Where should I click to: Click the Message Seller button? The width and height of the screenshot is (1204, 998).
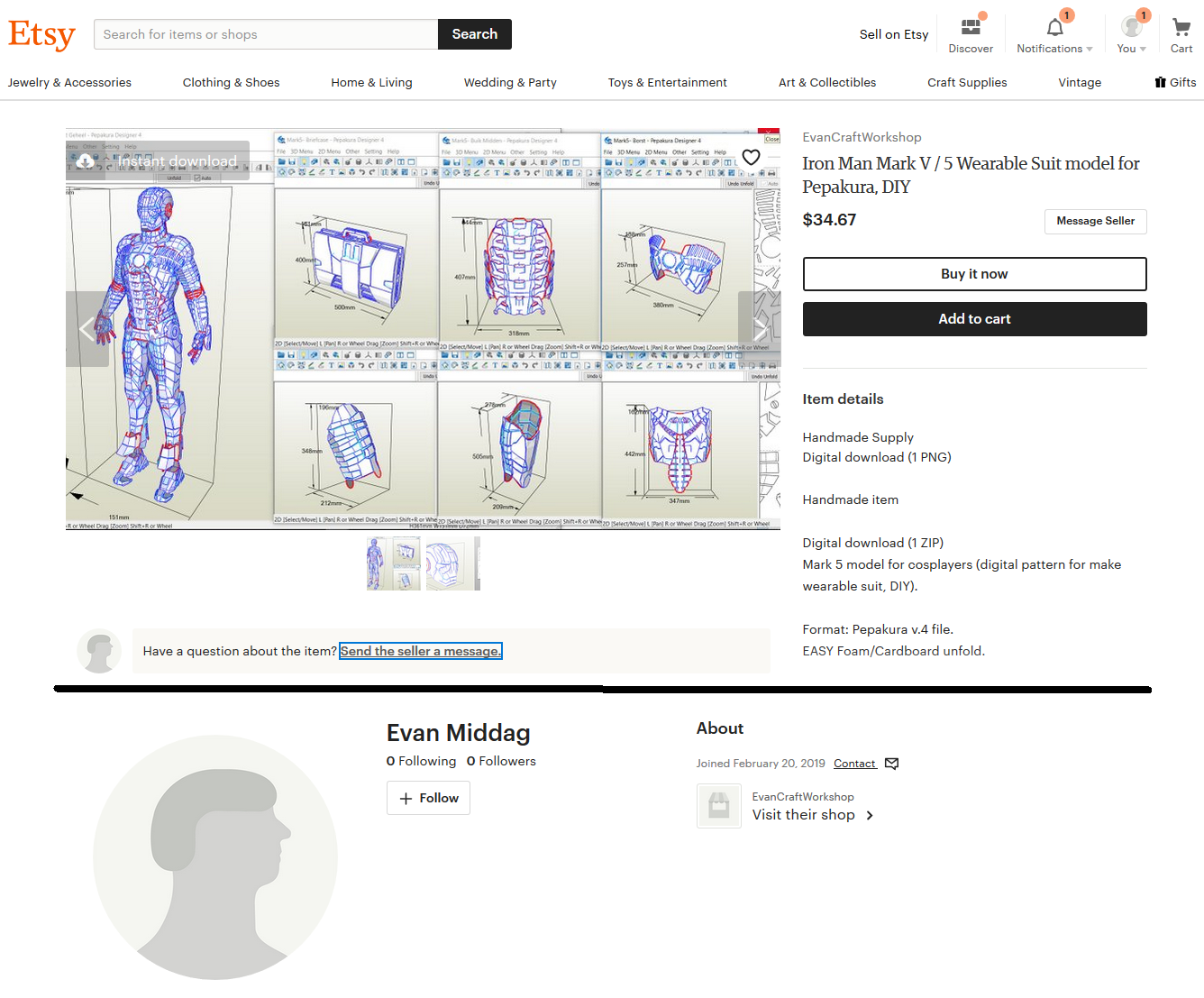click(x=1096, y=221)
